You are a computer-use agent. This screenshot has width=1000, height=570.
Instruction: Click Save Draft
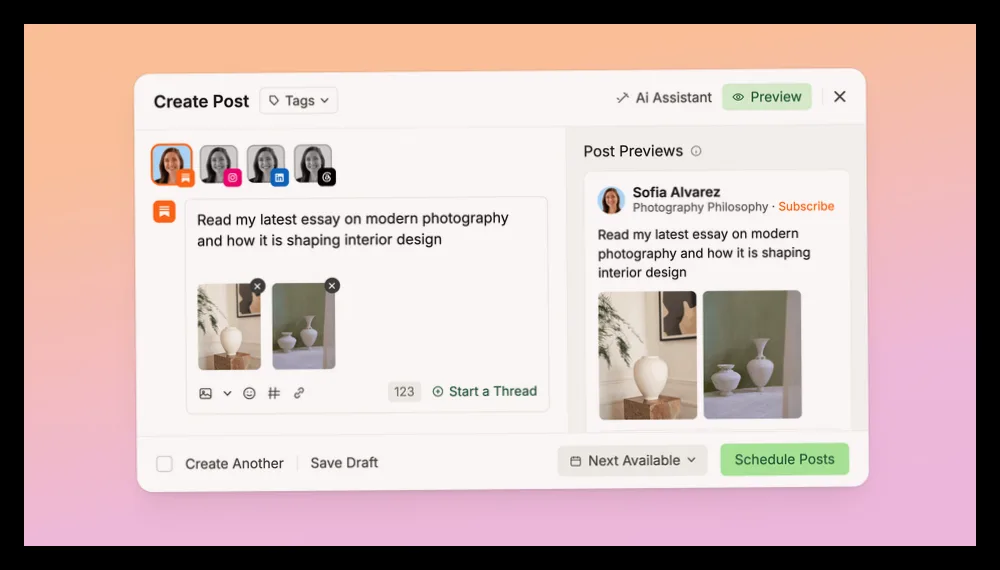click(344, 463)
